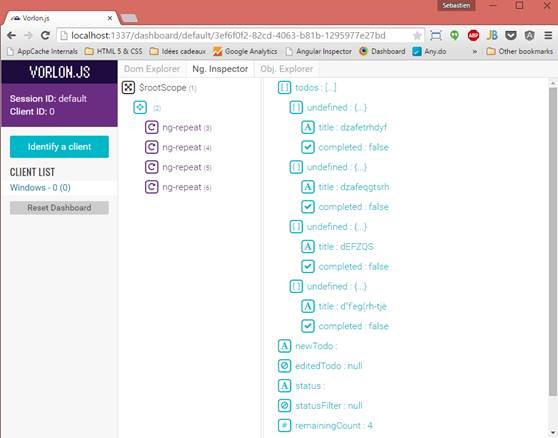Viewport: 558px width, 438px height.
Task: Open the Angular Inspector bookmark
Action: click(319, 52)
